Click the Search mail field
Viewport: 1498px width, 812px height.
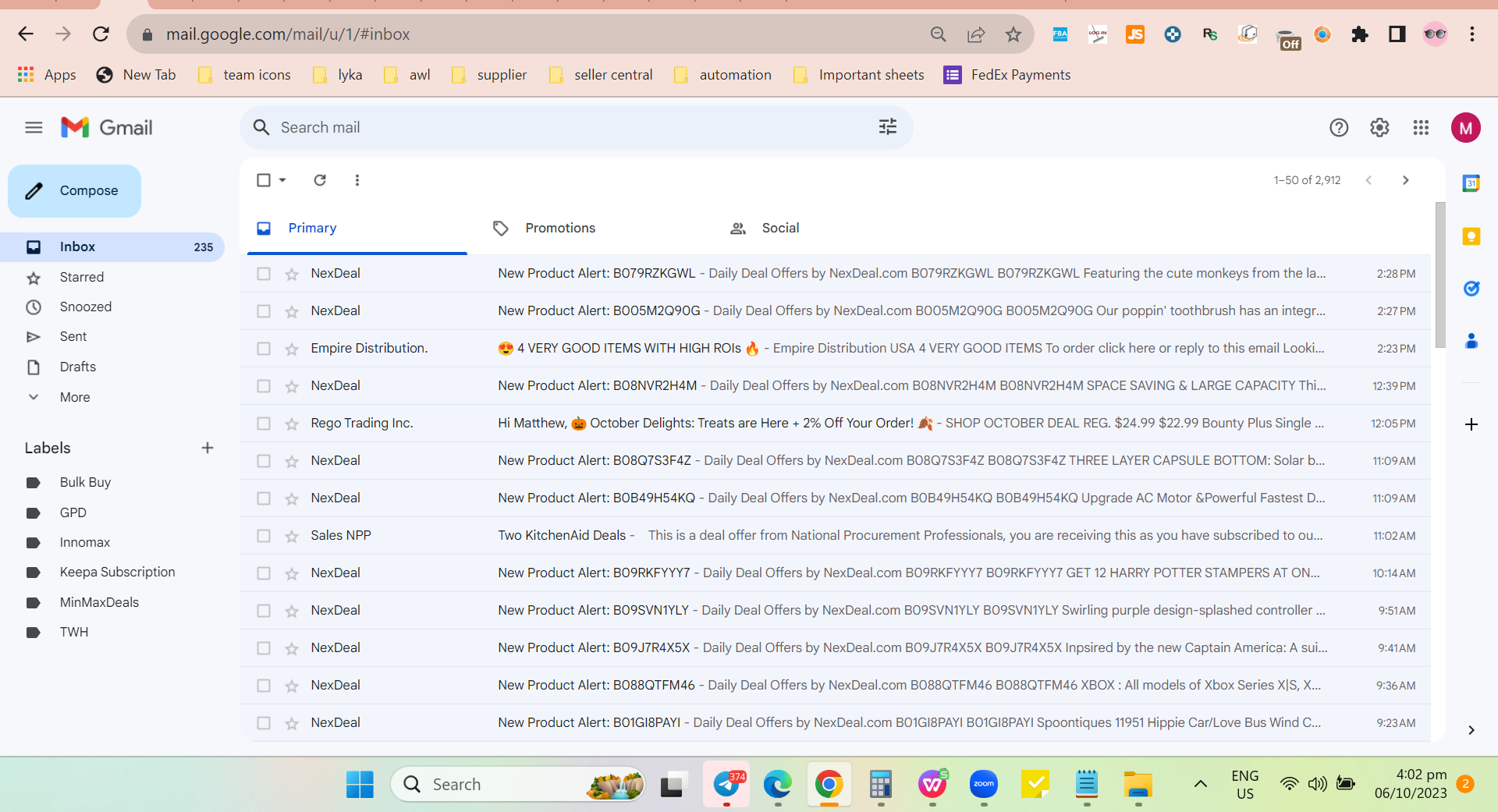pyautogui.click(x=576, y=127)
